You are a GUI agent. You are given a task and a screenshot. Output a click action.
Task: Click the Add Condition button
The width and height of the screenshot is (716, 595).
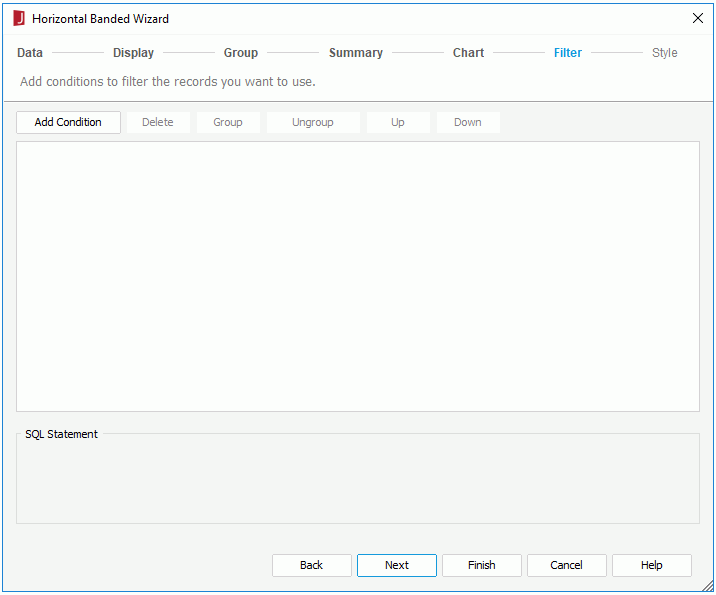68,122
